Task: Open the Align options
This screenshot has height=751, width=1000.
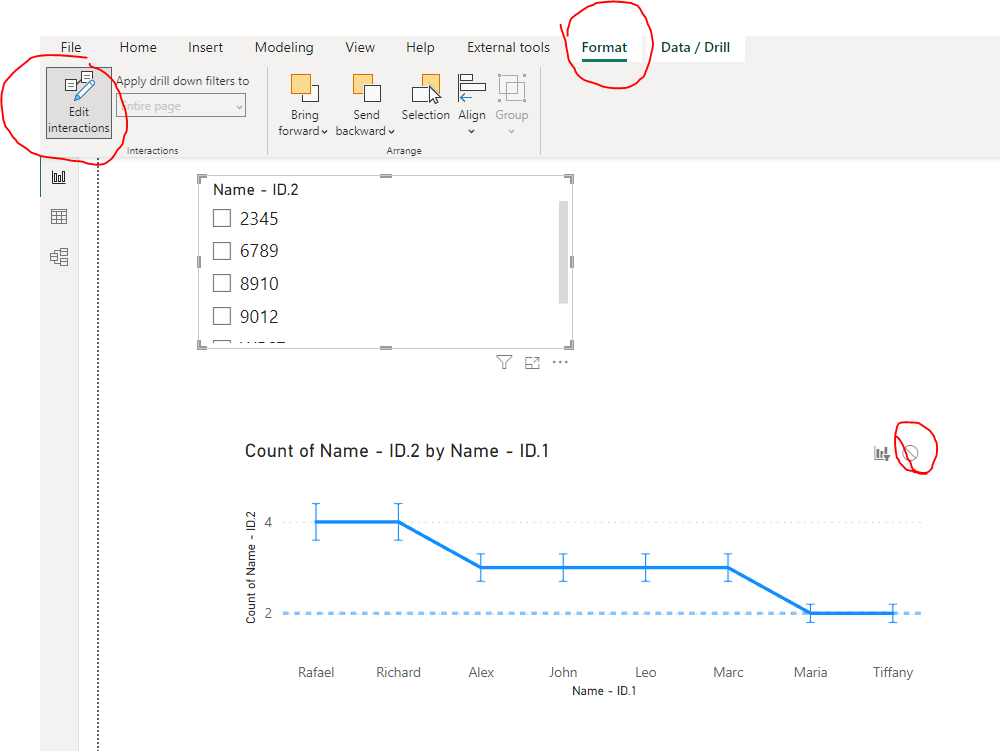Action: click(x=471, y=104)
